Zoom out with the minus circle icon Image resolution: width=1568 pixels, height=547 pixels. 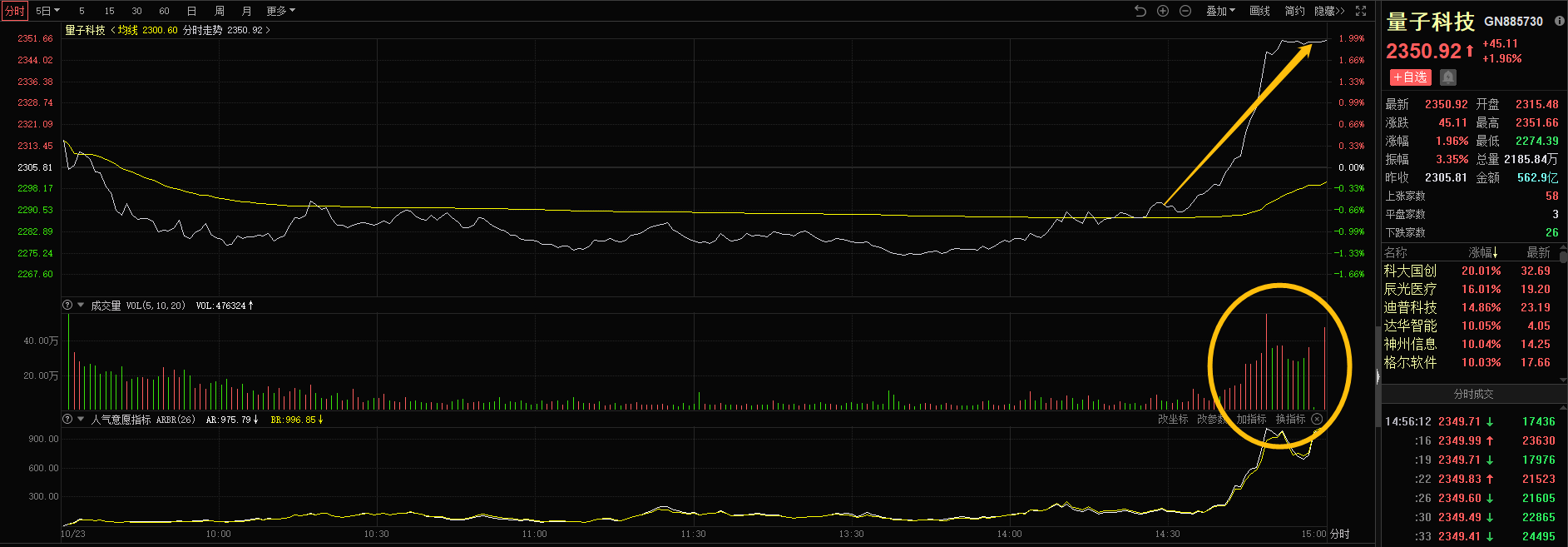tap(1185, 11)
